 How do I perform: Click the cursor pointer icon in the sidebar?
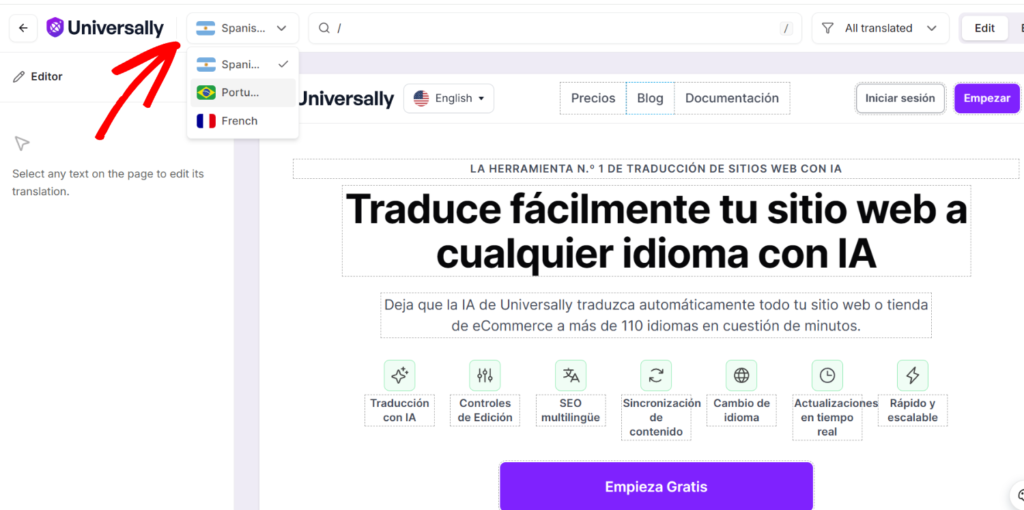(x=22, y=143)
